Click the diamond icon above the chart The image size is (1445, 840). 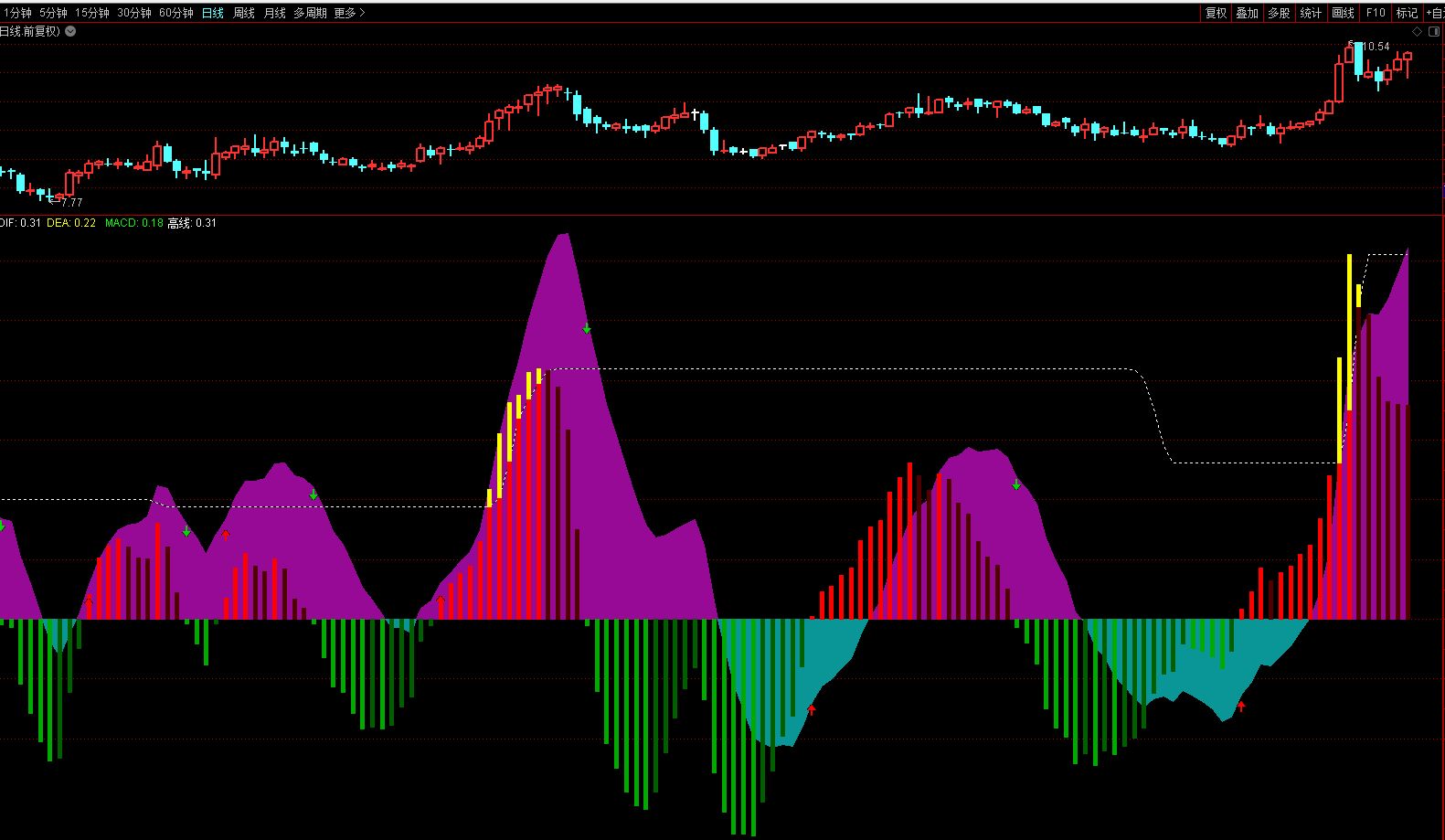pyautogui.click(x=1418, y=31)
